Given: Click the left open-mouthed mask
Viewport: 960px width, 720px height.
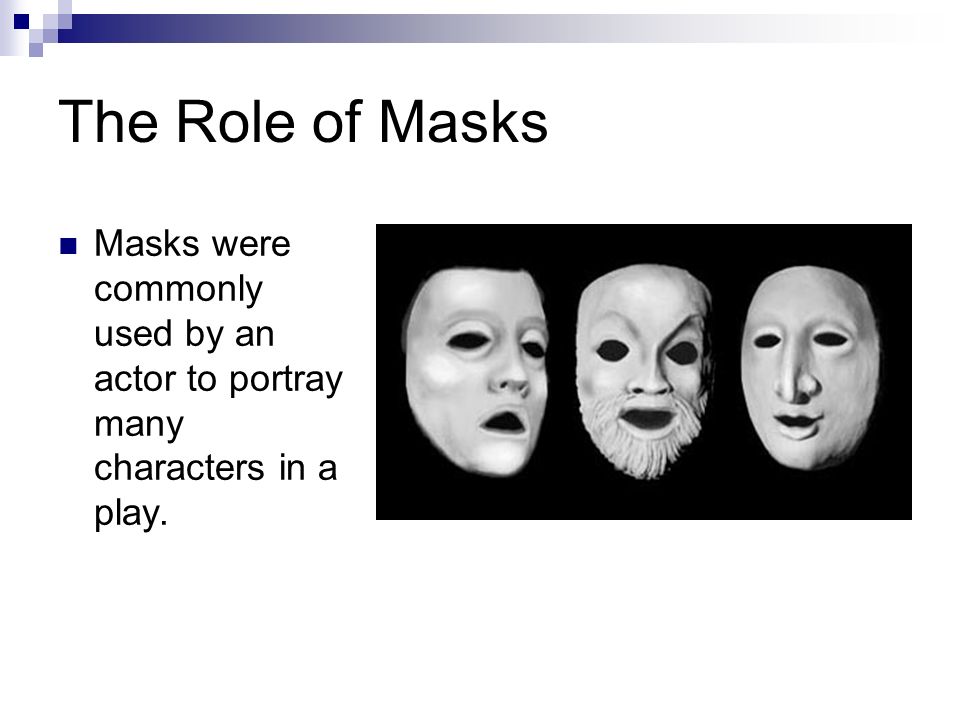Looking at the screenshot, I should click(x=476, y=372).
